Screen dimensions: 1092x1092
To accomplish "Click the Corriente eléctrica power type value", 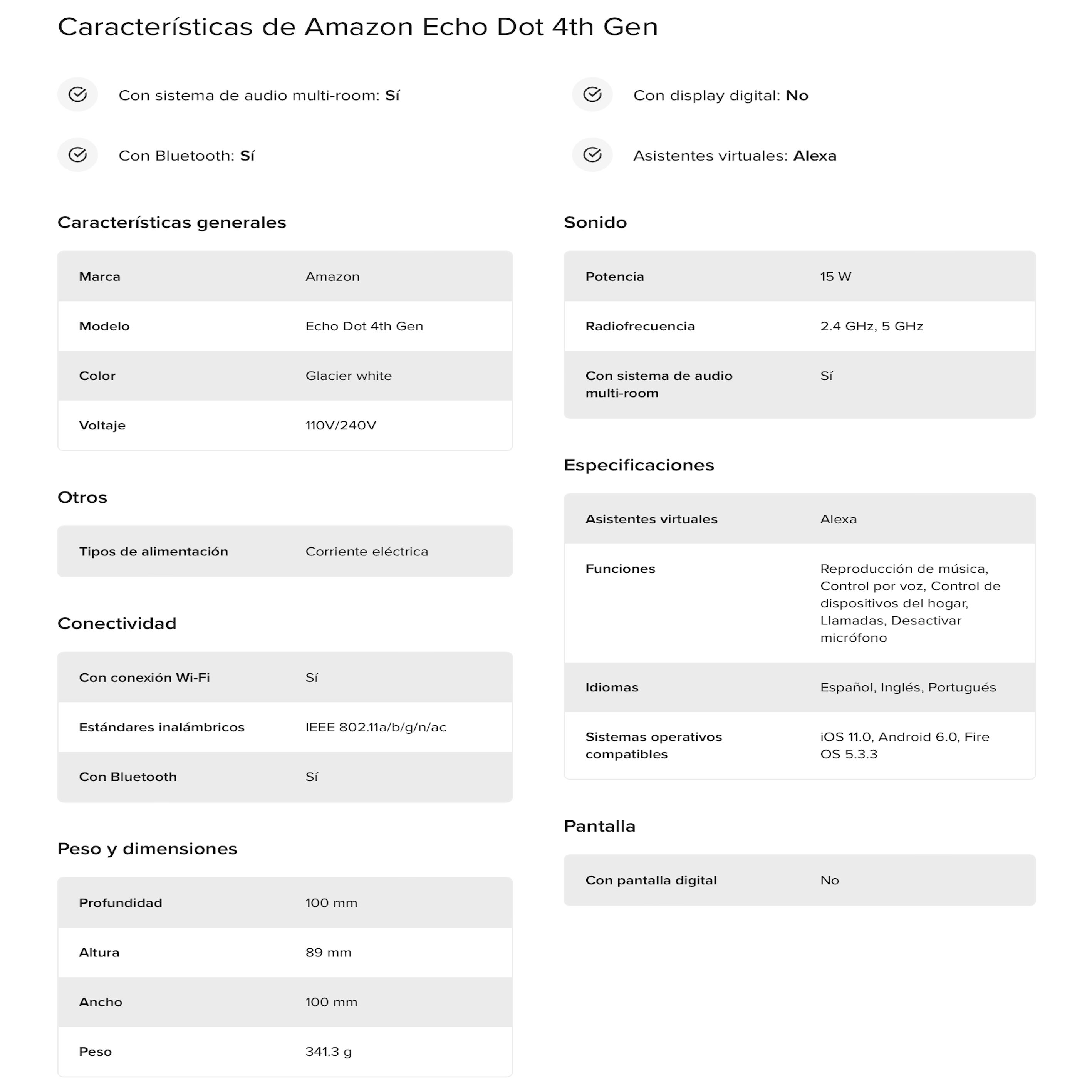I will point(367,551).
